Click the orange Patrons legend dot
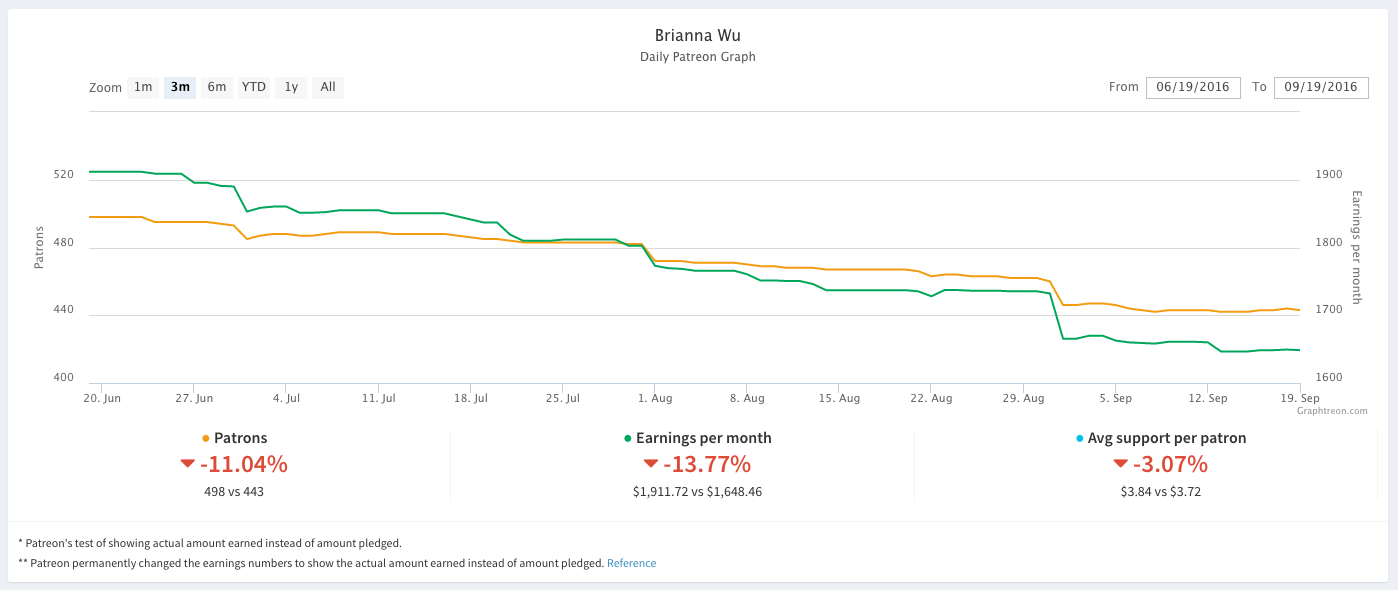 [206, 438]
